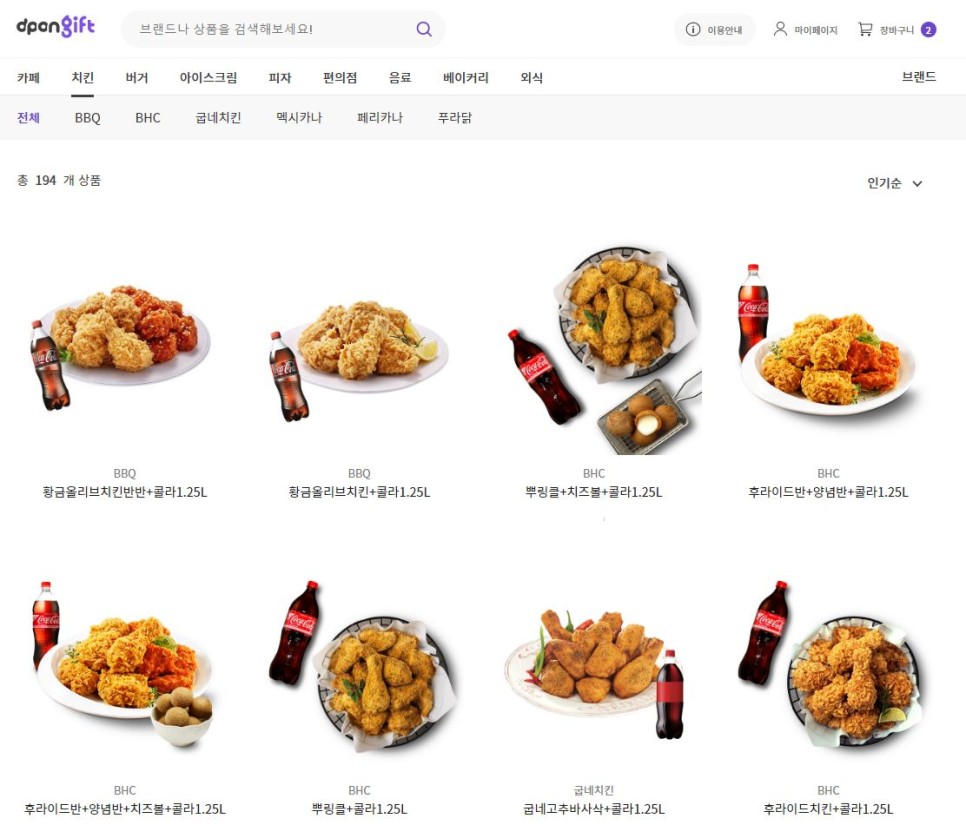Select the 외식 category tab
This screenshot has width=966, height=825.
point(531,78)
